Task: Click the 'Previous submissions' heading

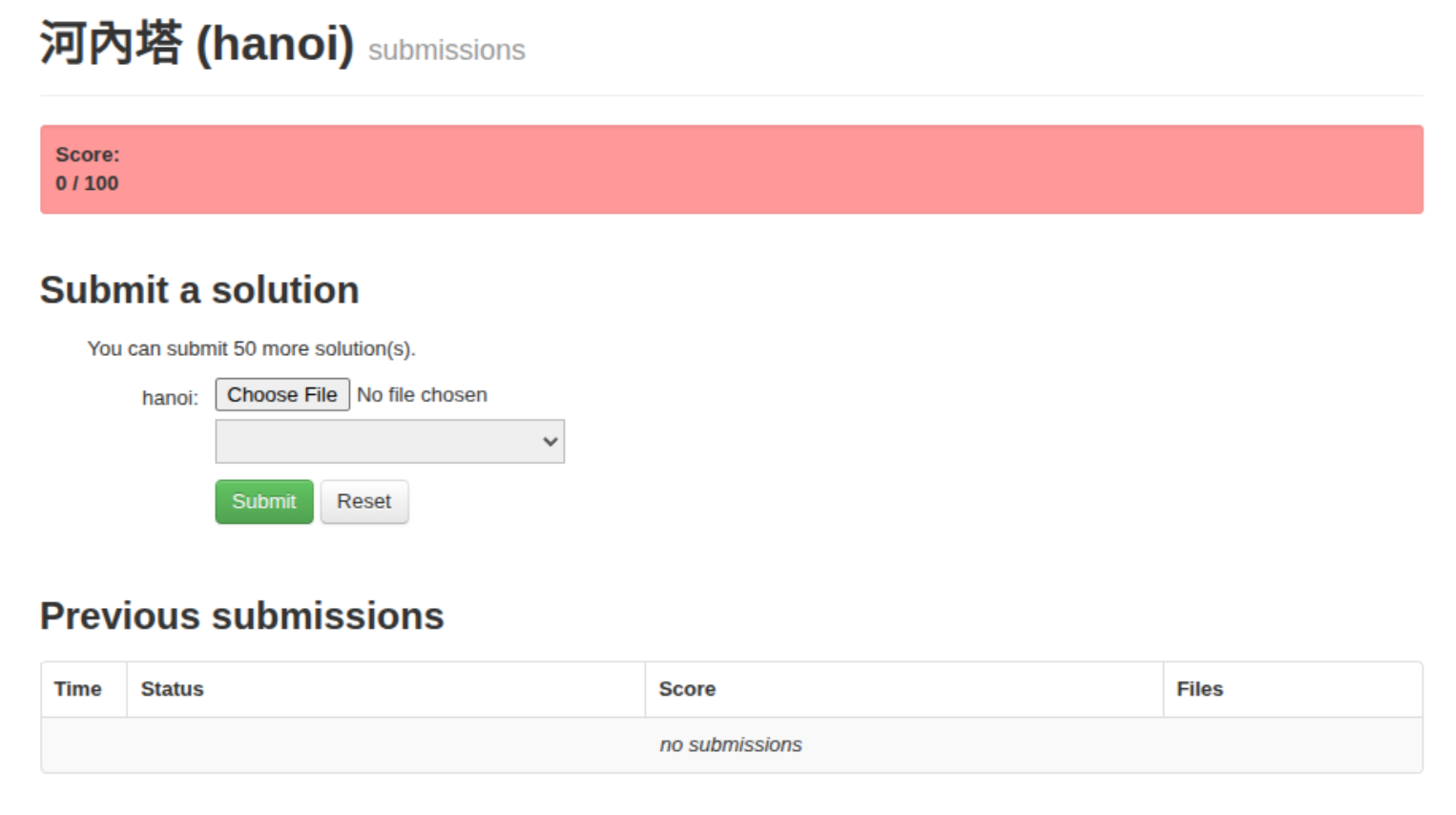Action: [x=242, y=616]
